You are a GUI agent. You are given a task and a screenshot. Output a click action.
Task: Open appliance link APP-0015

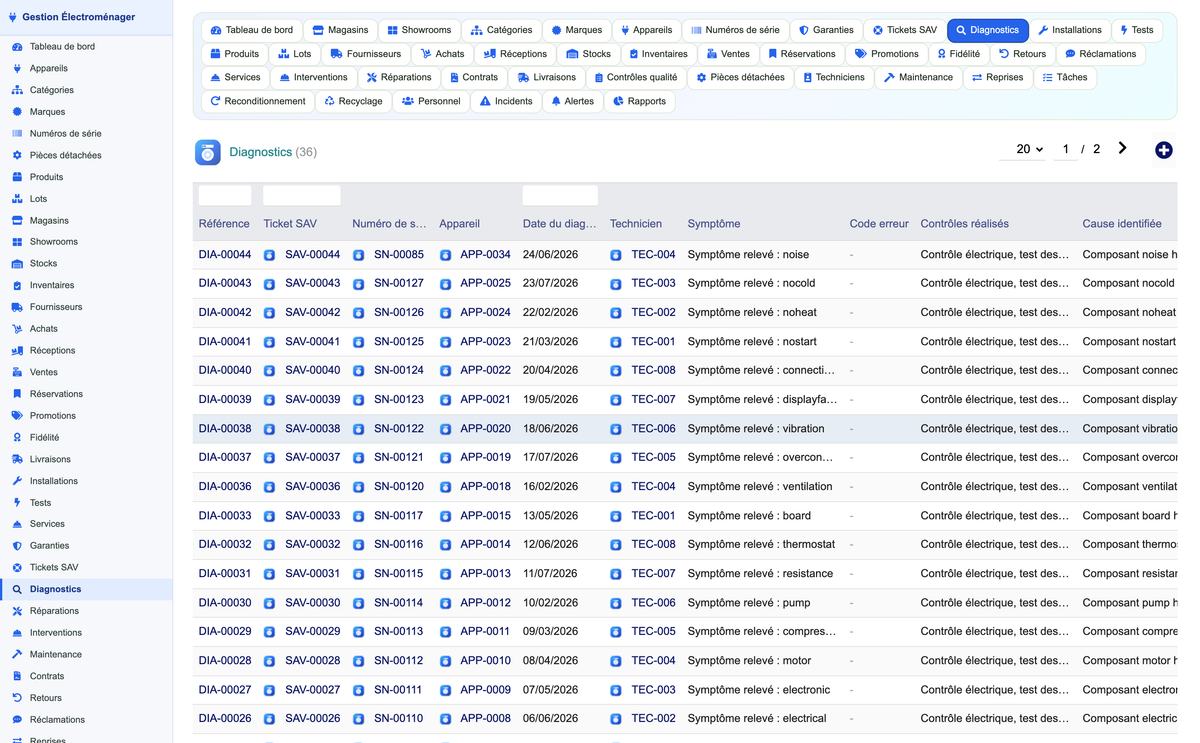coord(485,516)
